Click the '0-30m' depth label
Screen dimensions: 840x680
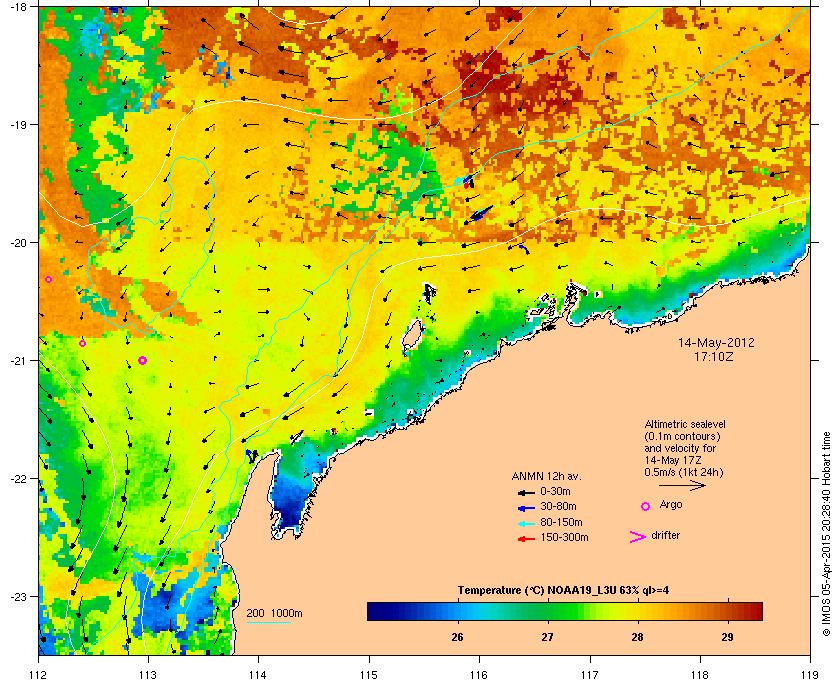pyautogui.click(x=555, y=491)
